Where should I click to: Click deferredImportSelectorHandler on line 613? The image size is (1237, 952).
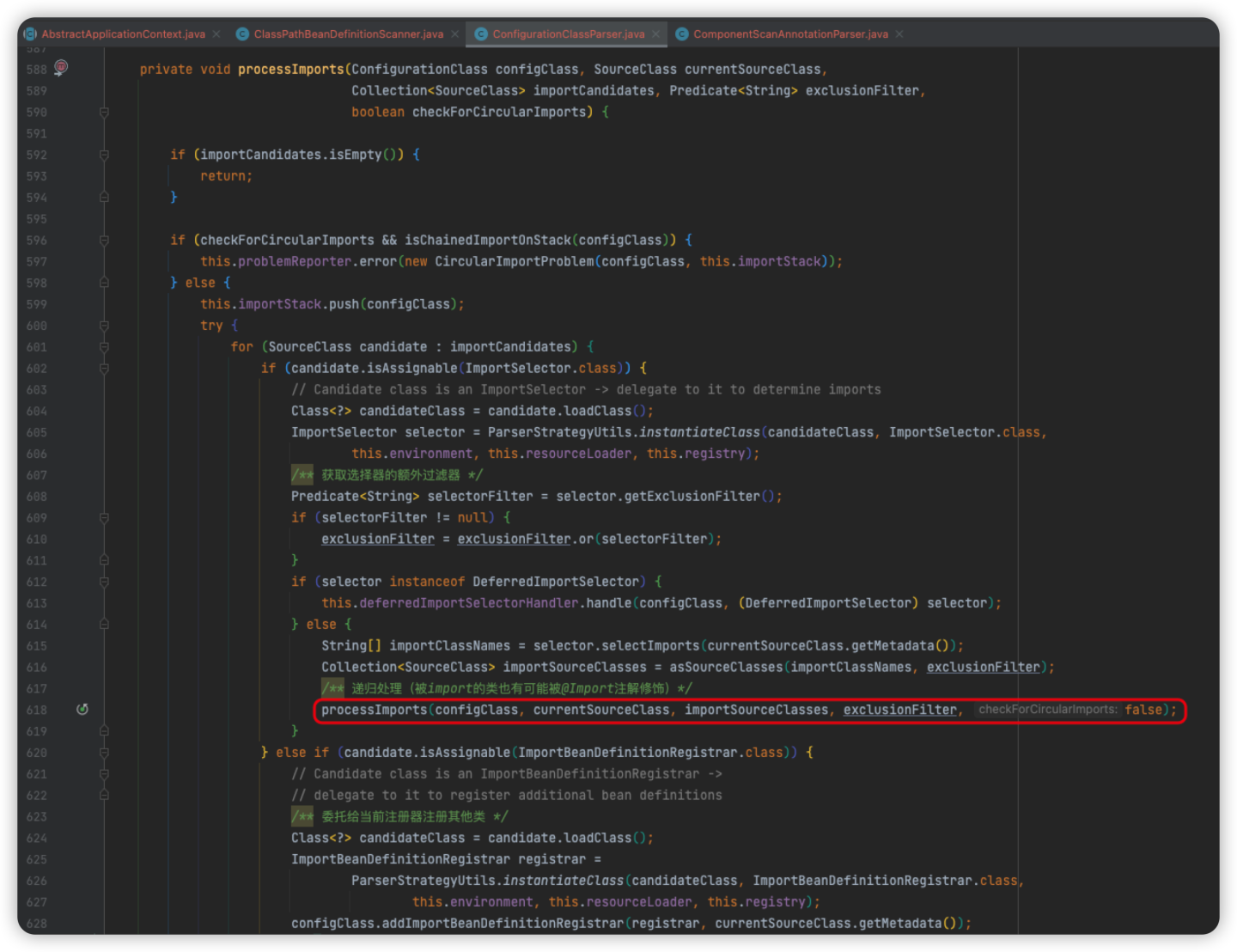(468, 603)
